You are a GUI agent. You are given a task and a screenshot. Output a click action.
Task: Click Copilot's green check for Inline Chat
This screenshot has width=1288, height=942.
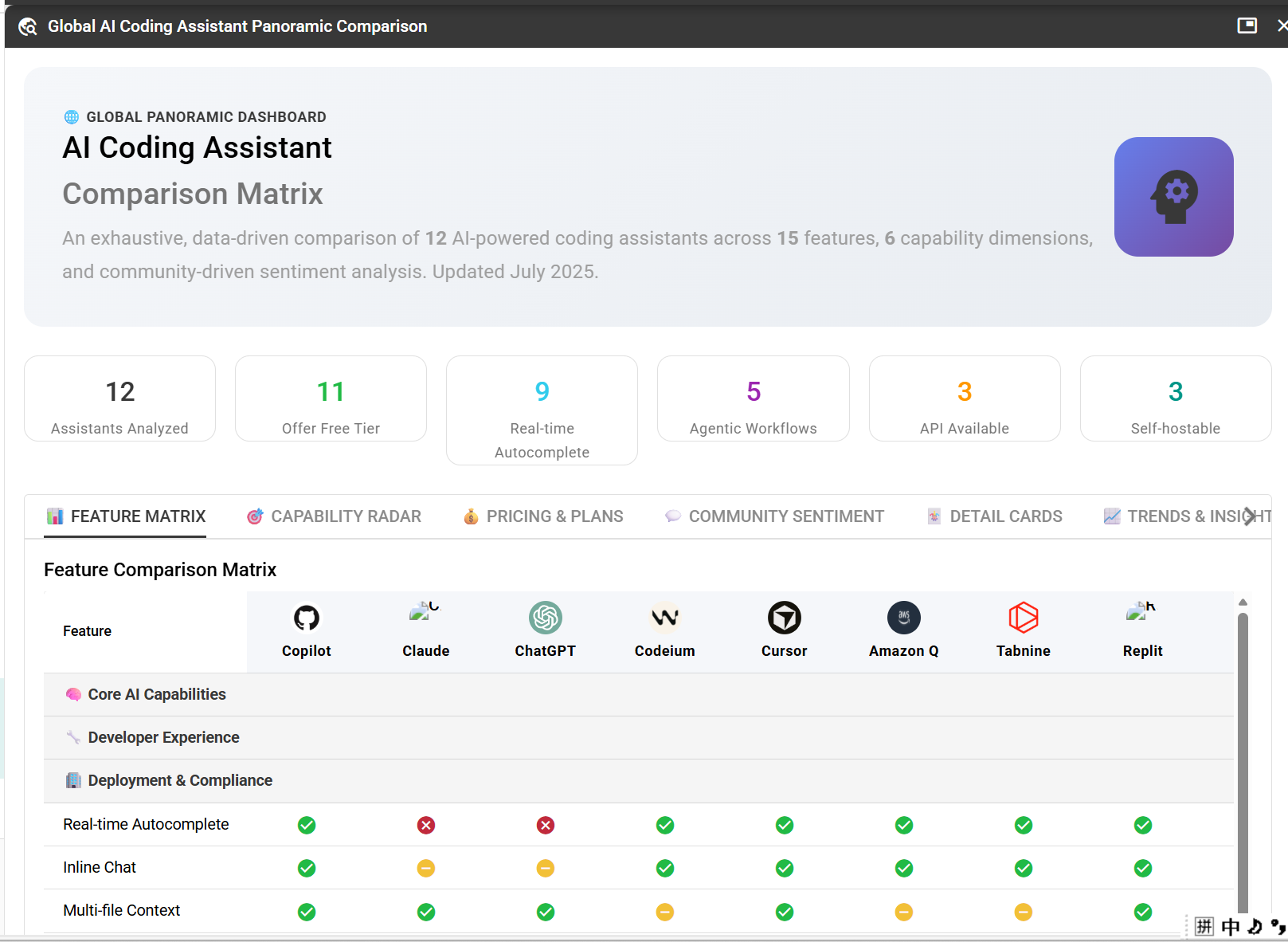click(x=307, y=868)
